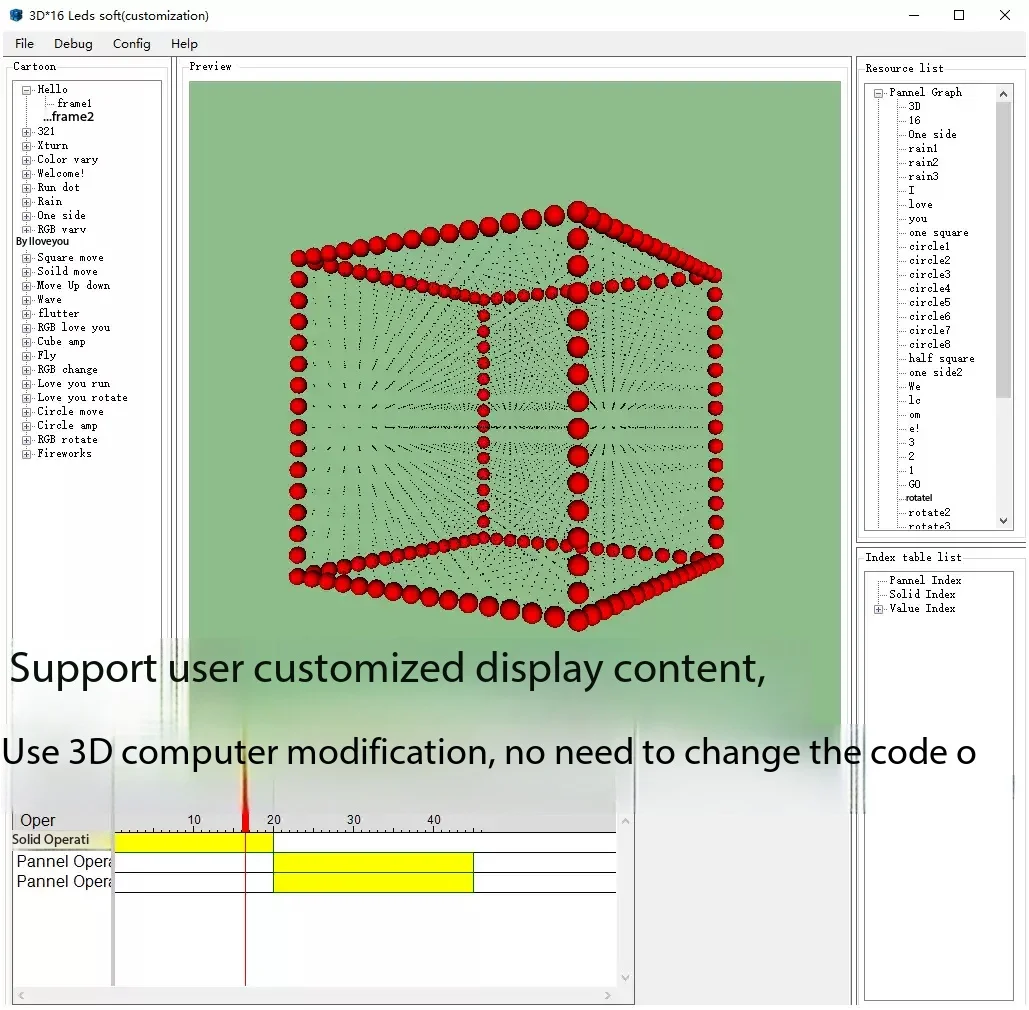Select rotate2 in Resource list
This screenshot has height=1010, width=1029.
[929, 513]
